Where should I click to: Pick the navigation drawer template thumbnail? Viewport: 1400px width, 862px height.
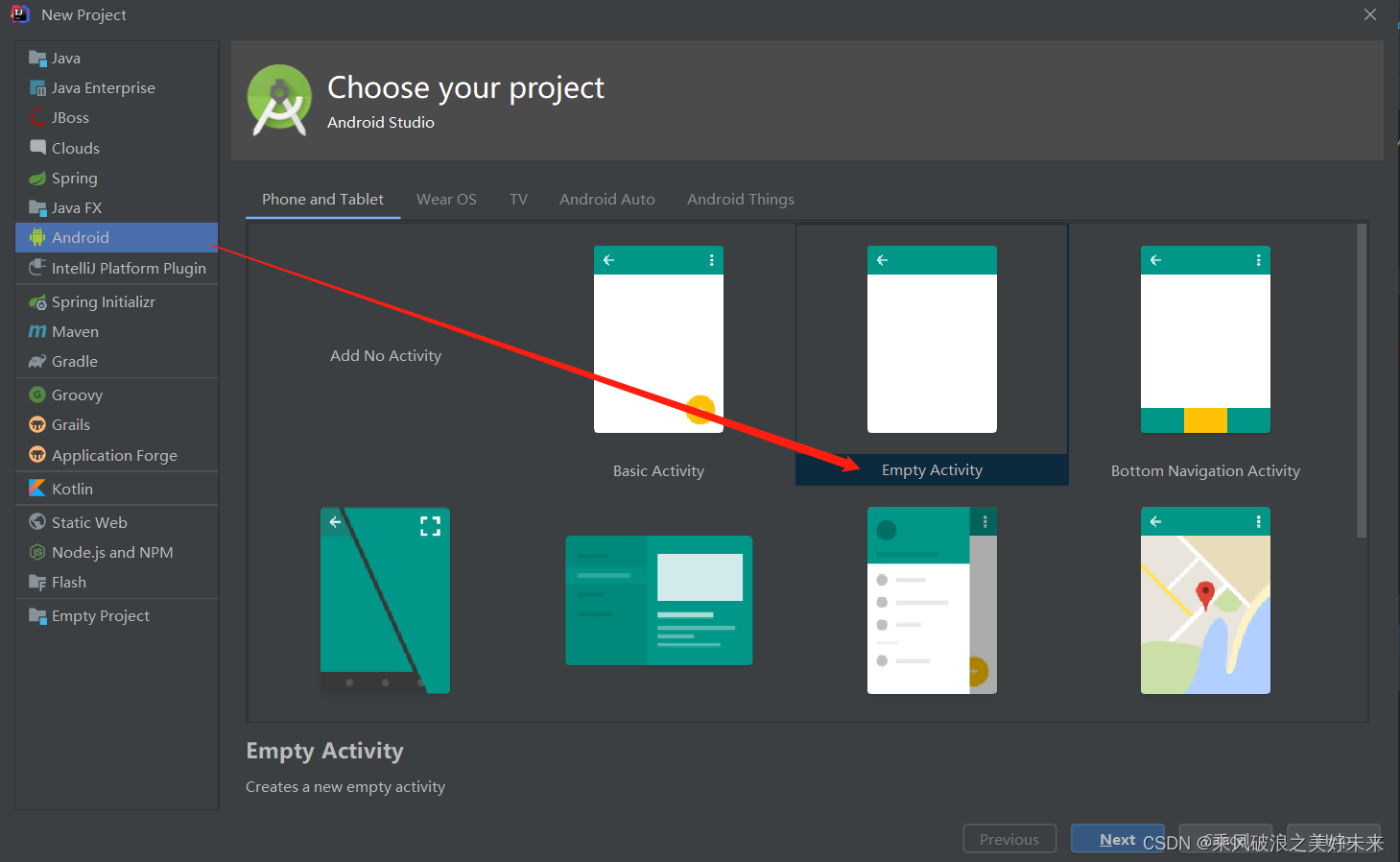pos(932,600)
